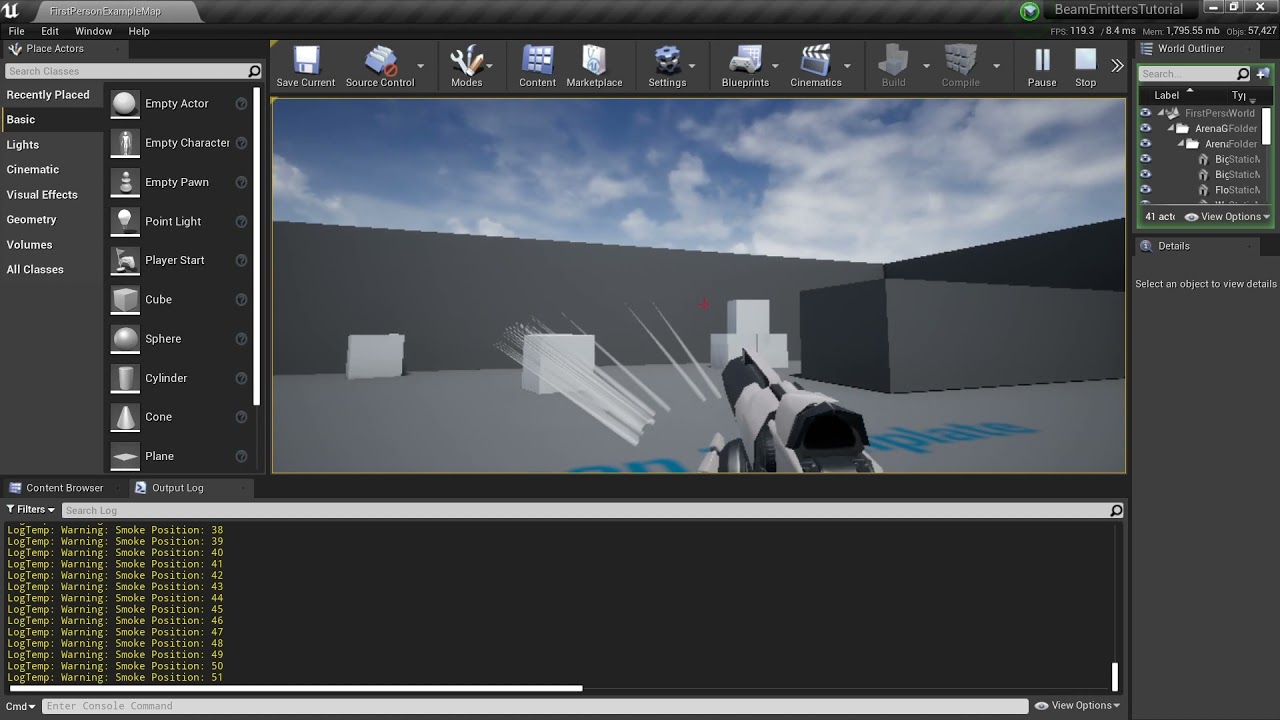Toggle visibility of the first BigStaticM row
This screenshot has width=1280, height=720.
(1146, 159)
